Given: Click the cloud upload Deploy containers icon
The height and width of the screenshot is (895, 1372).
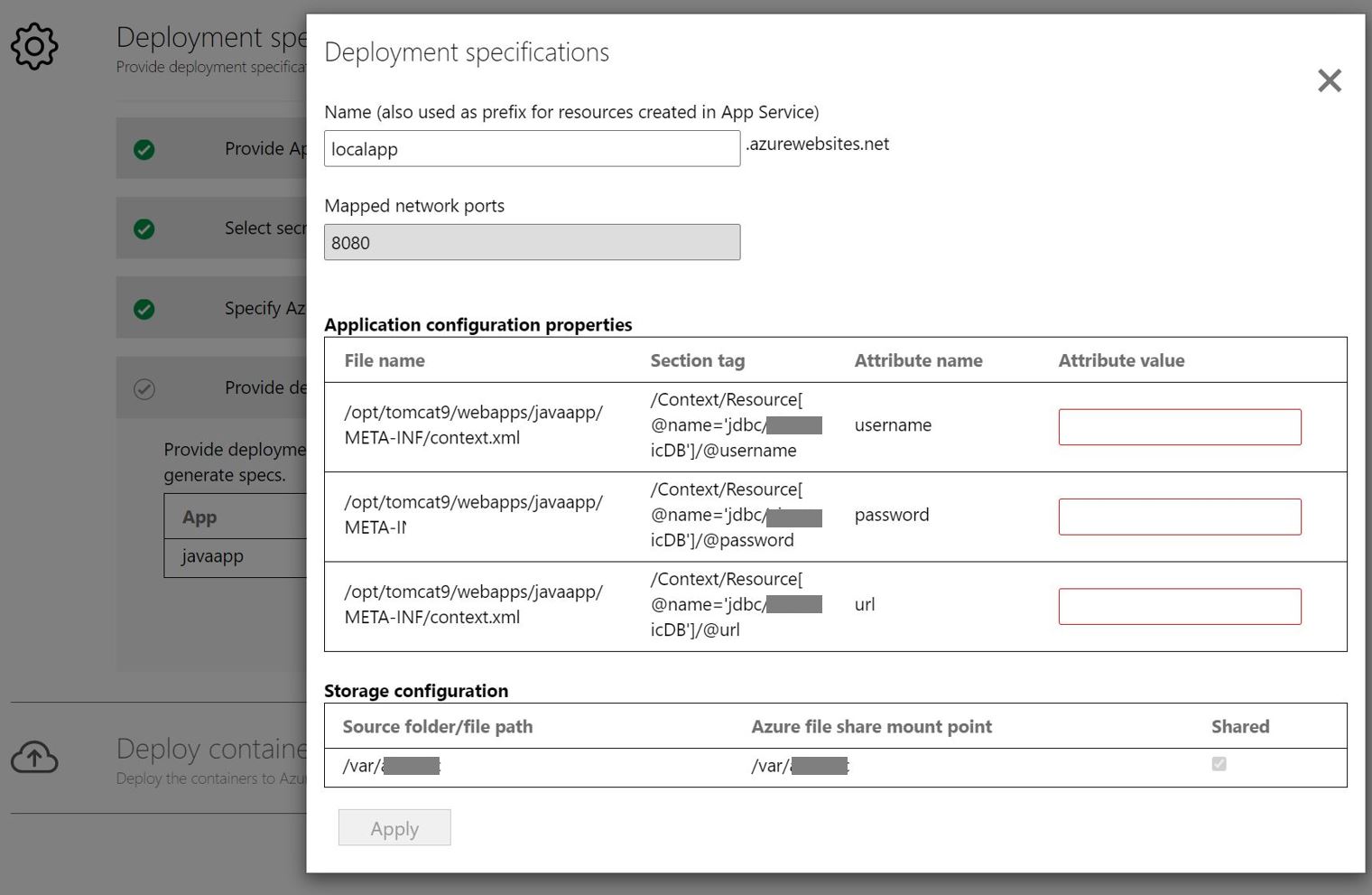Looking at the screenshot, I should pos(34,759).
